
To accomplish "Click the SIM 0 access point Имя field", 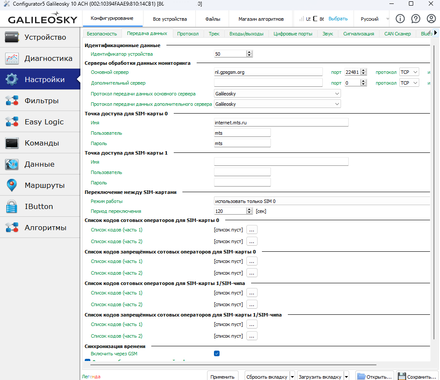I will (281, 123).
